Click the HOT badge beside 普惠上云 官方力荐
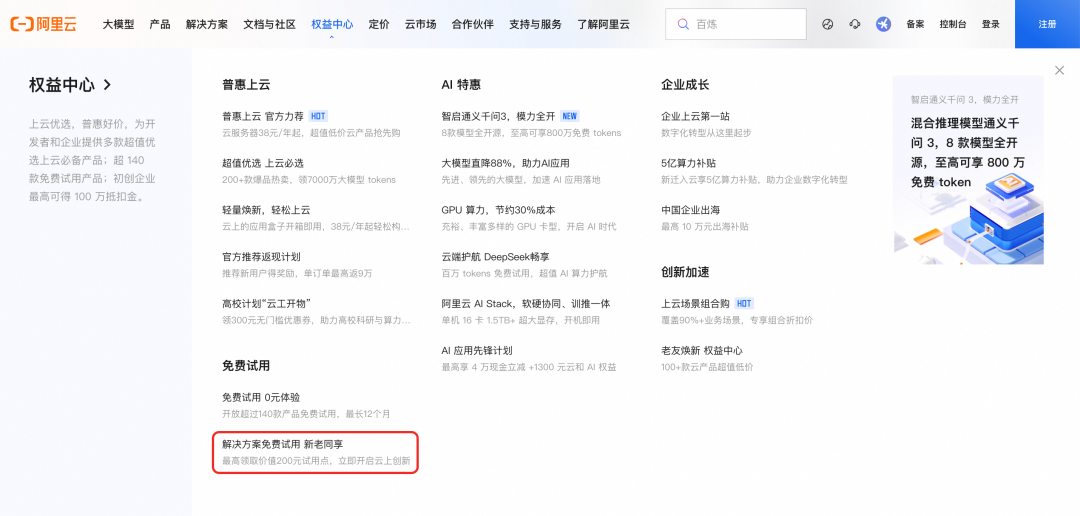The height and width of the screenshot is (516, 1080). tap(318, 116)
